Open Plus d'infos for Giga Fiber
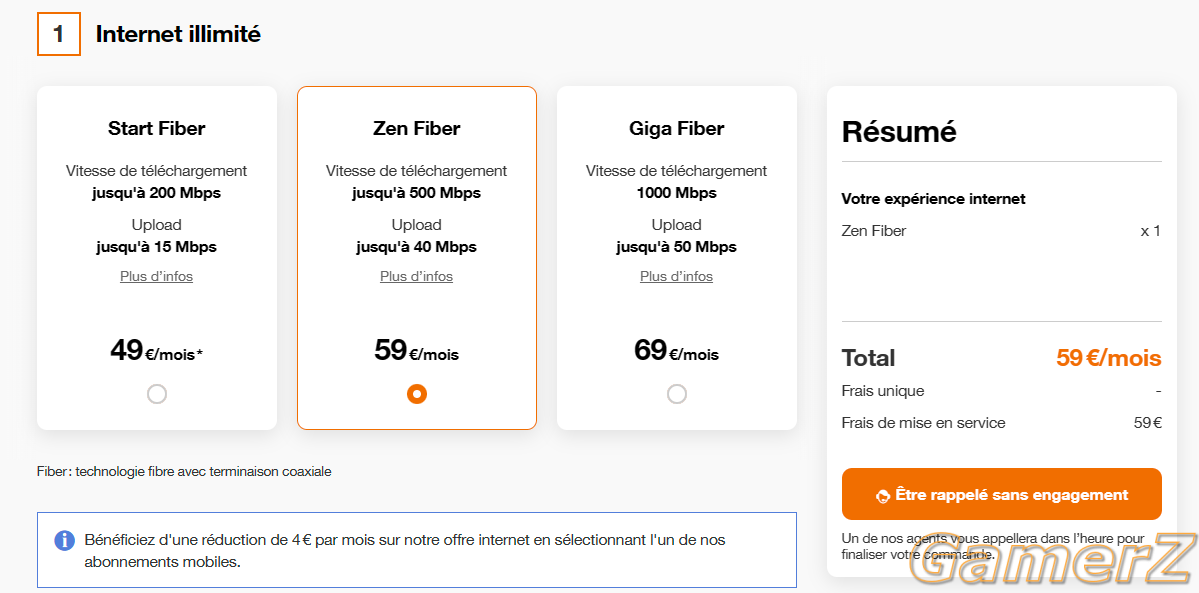1199x593 pixels. 677,276
